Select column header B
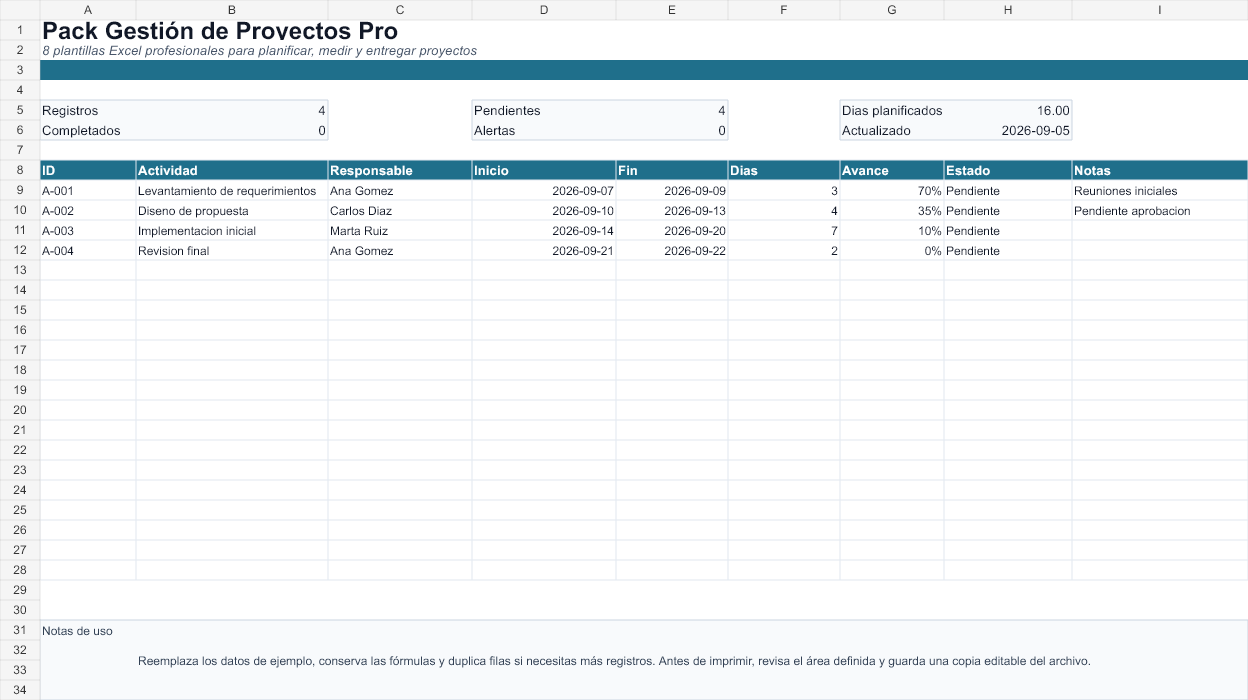This screenshot has height=700, width=1248. [232, 10]
